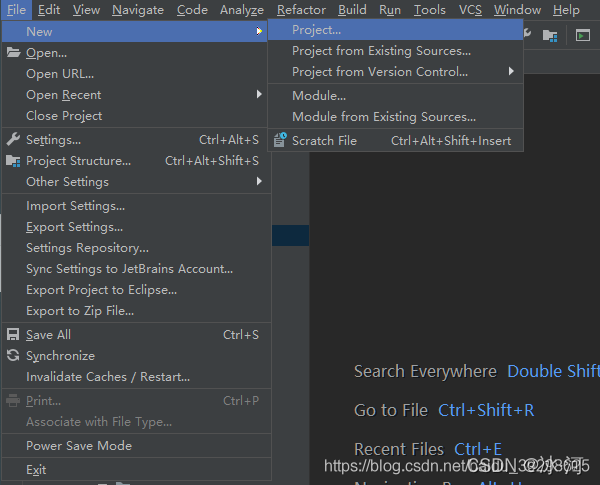600x485 pixels.
Task: Open the Help menu
Action: [566, 10]
